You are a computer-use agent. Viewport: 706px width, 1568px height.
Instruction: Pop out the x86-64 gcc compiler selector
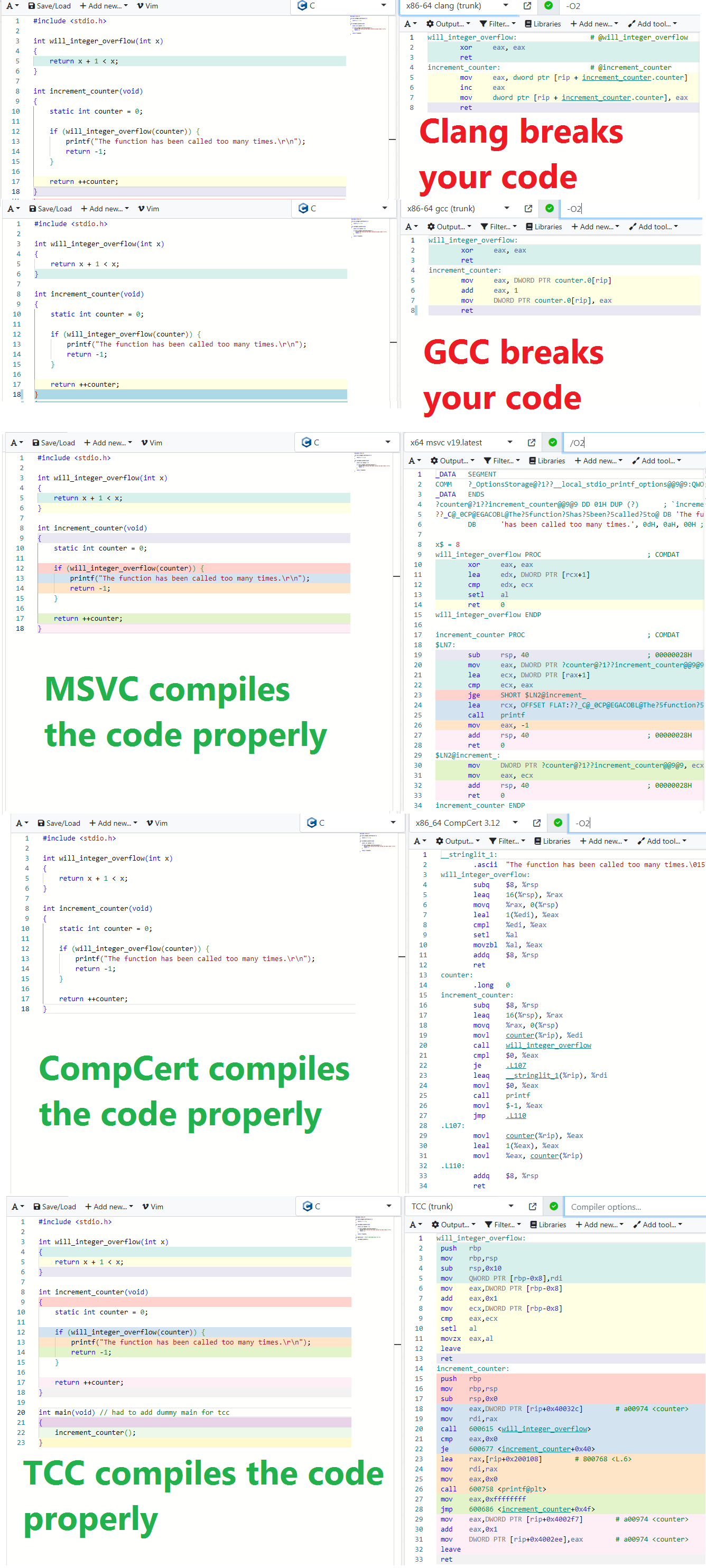(x=528, y=209)
